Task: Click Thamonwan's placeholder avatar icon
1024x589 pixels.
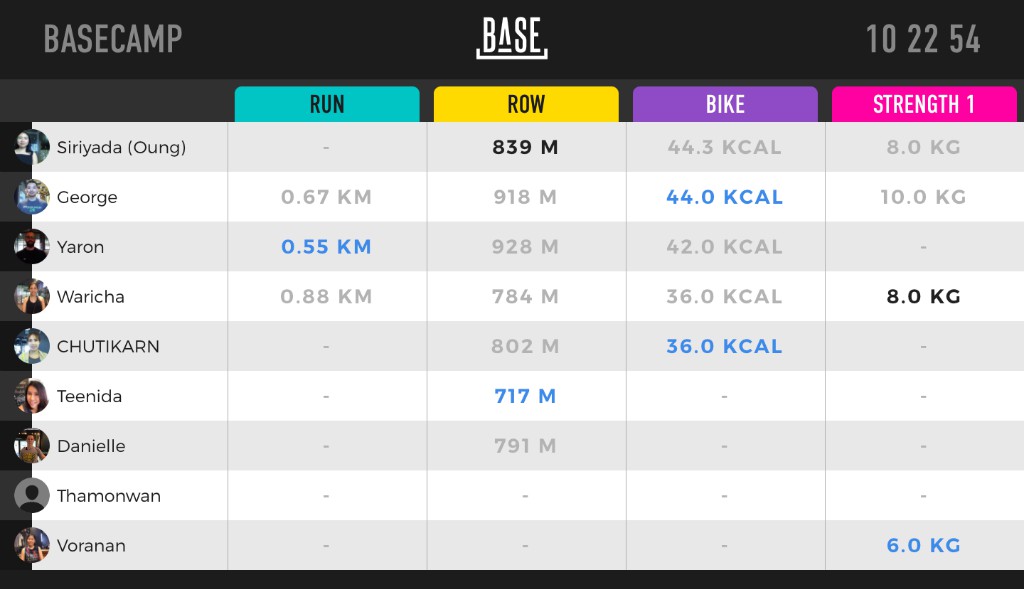Action: (30, 496)
